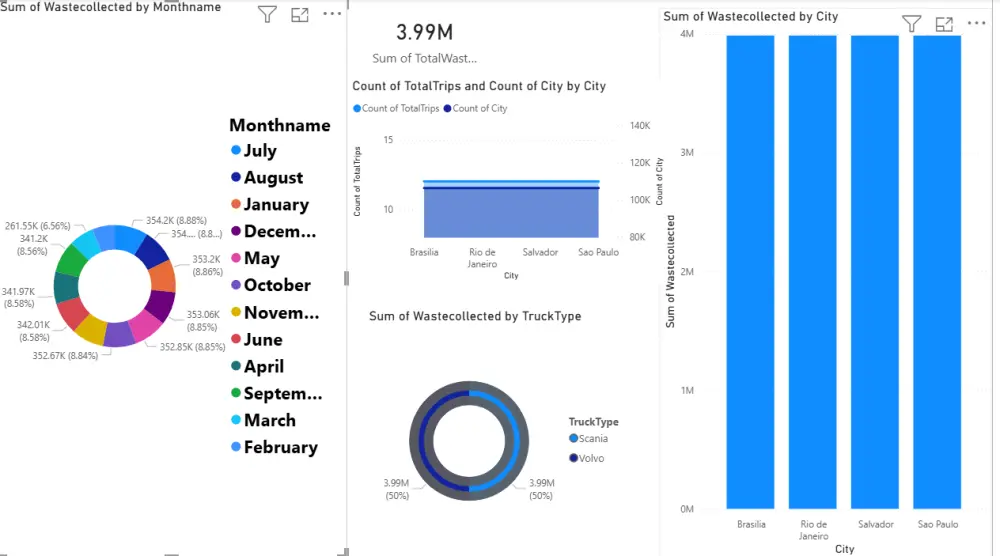Image resolution: width=1000 pixels, height=556 pixels.
Task: Click the 3.99M card value
Action: pyautogui.click(x=425, y=32)
